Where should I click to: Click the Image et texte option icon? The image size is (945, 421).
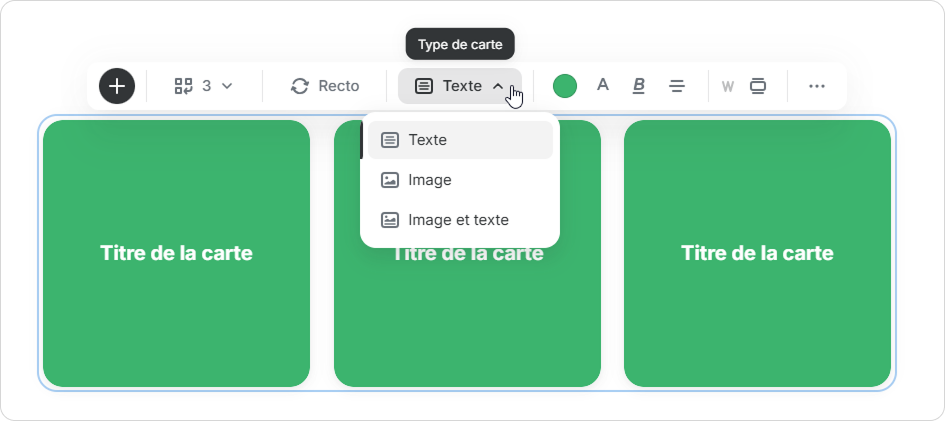tap(390, 220)
